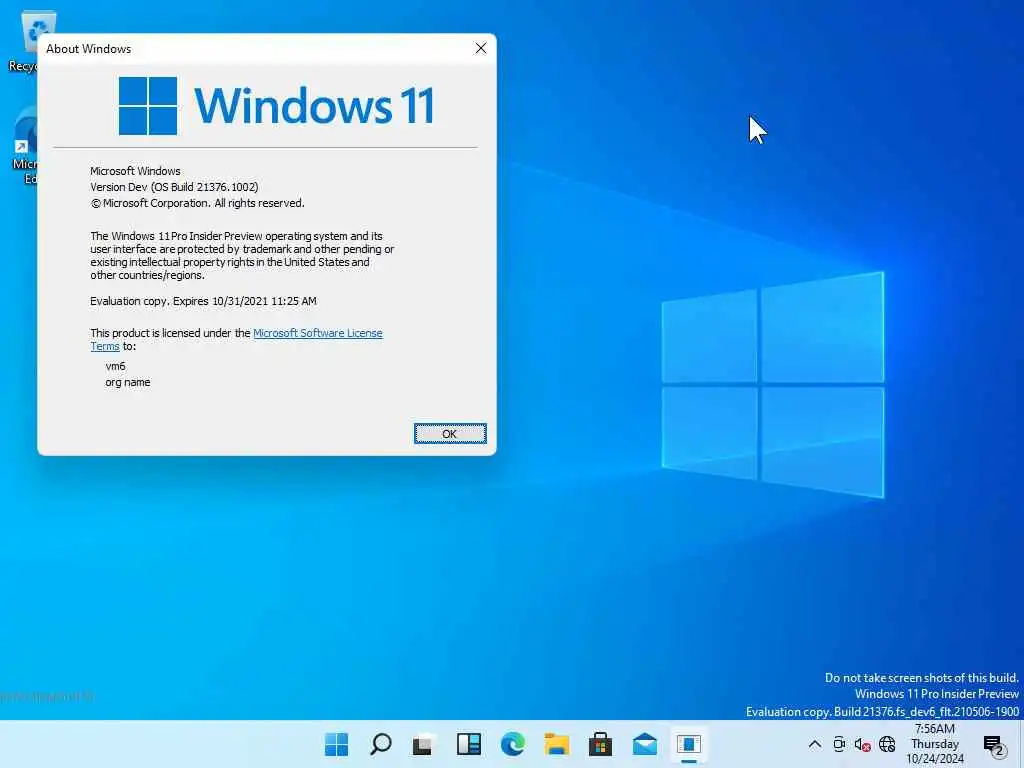Click the 'Evaluation copy. Expires 10/31/2021' line
Screen dimensions: 1024x768
click(203, 301)
